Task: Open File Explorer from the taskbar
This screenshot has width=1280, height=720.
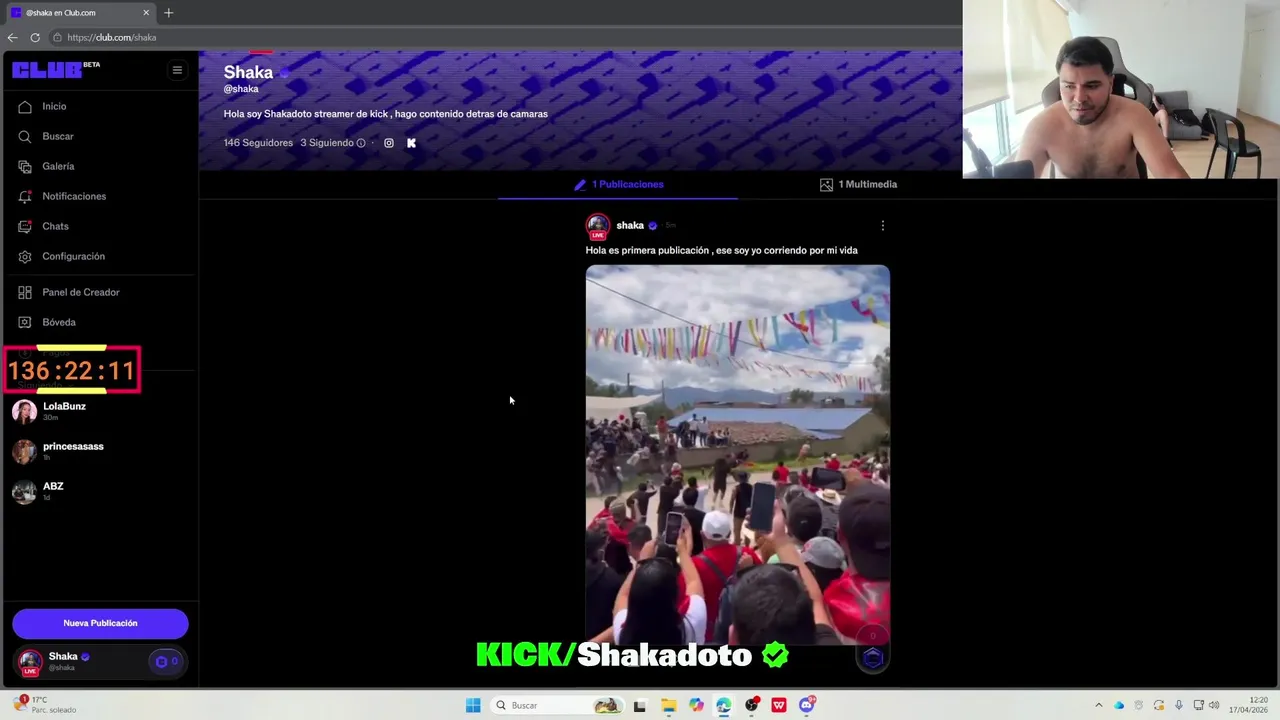Action: [x=668, y=705]
